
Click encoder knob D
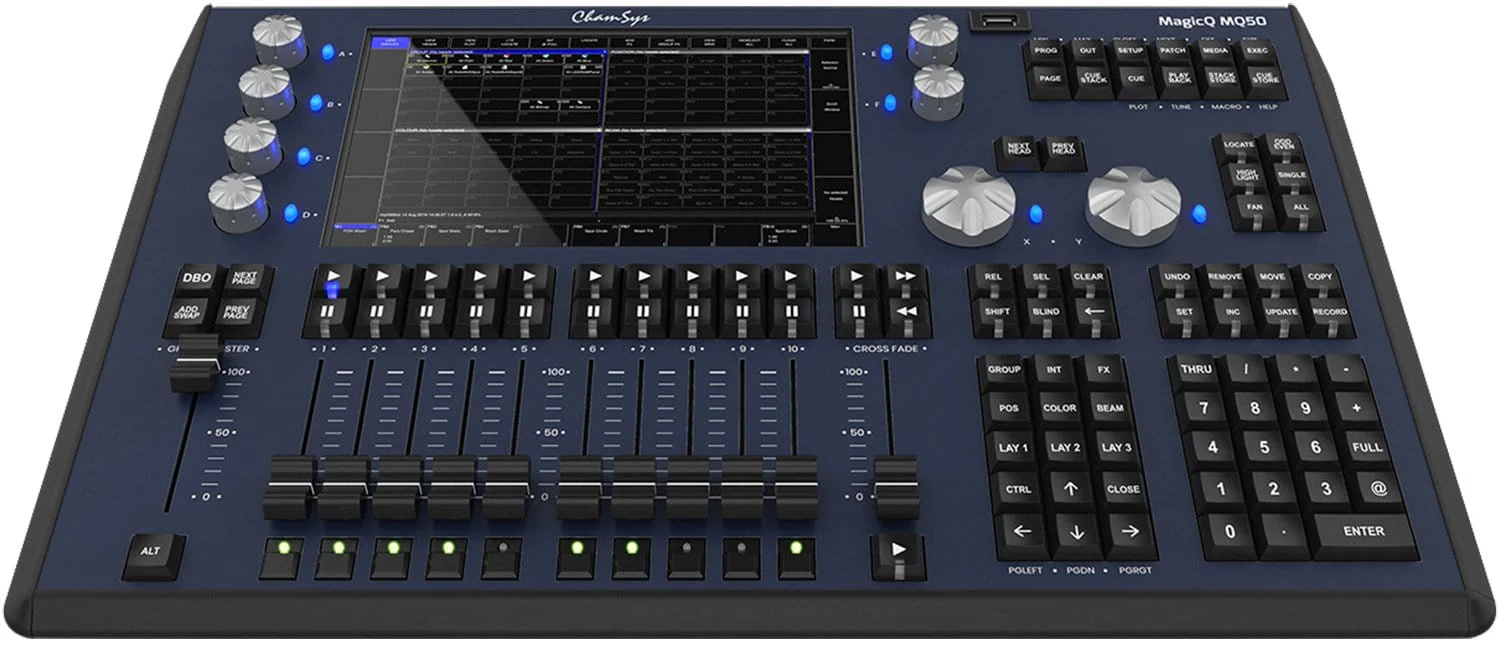click(x=238, y=203)
